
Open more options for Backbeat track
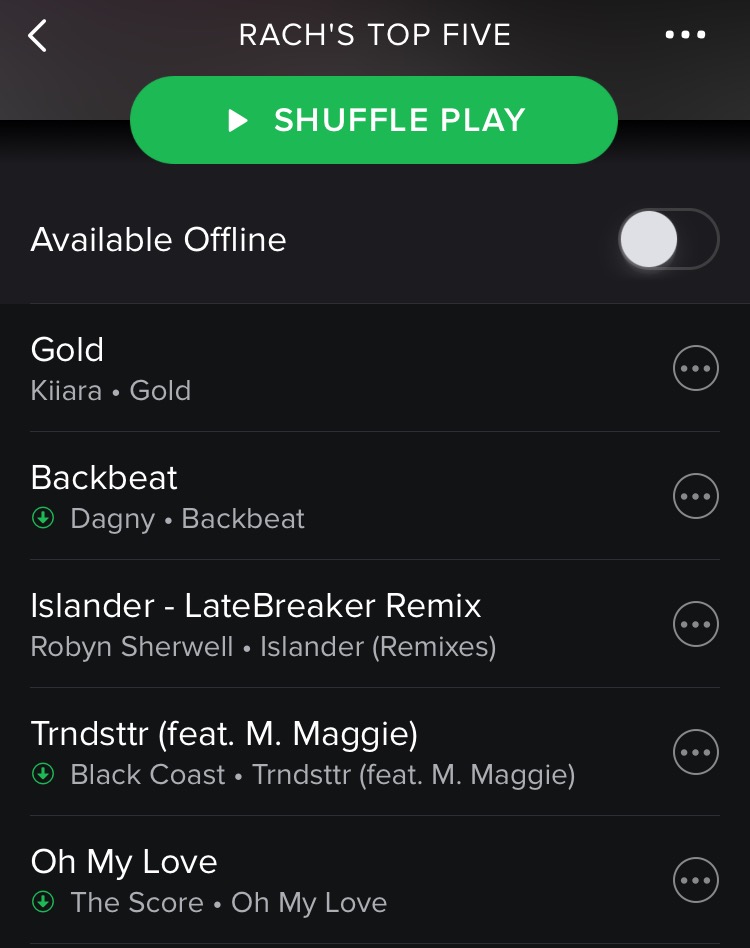click(696, 496)
